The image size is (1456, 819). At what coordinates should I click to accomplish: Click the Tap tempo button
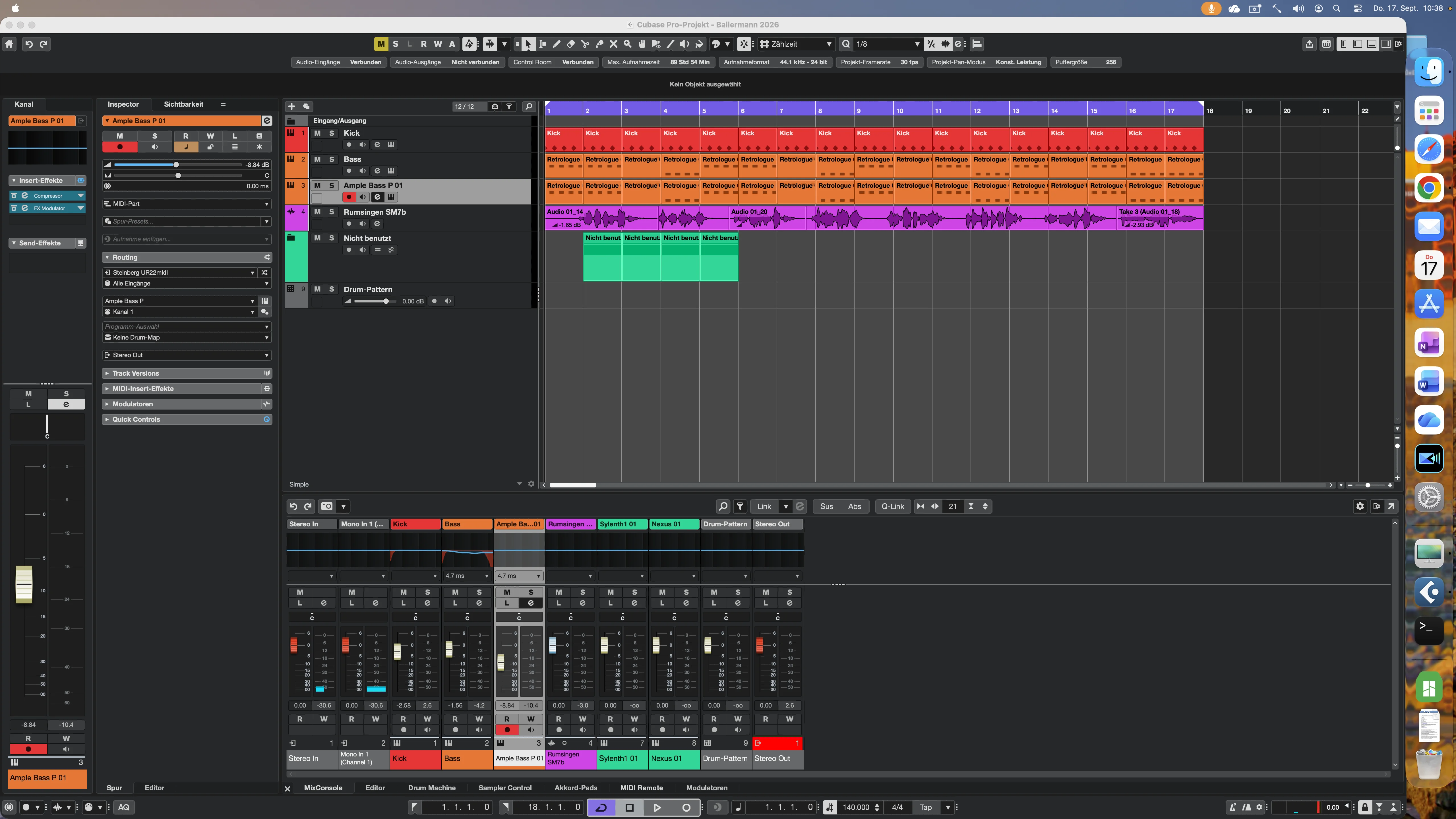925,808
